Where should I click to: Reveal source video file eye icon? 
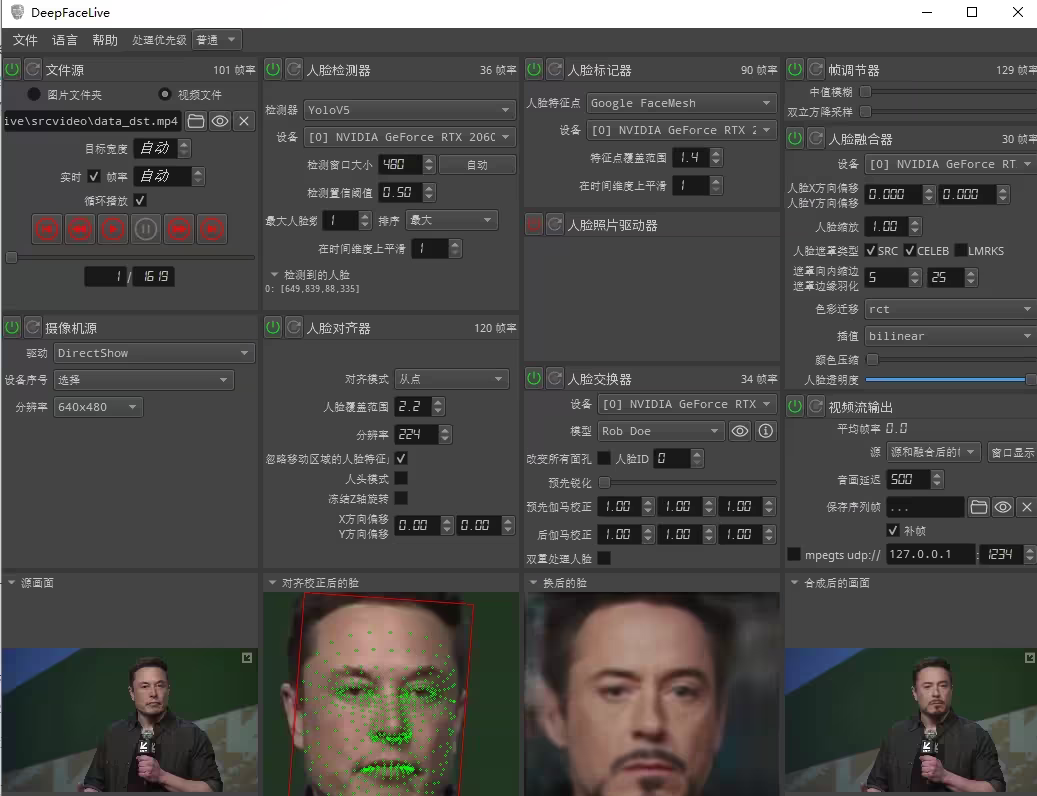click(x=220, y=121)
